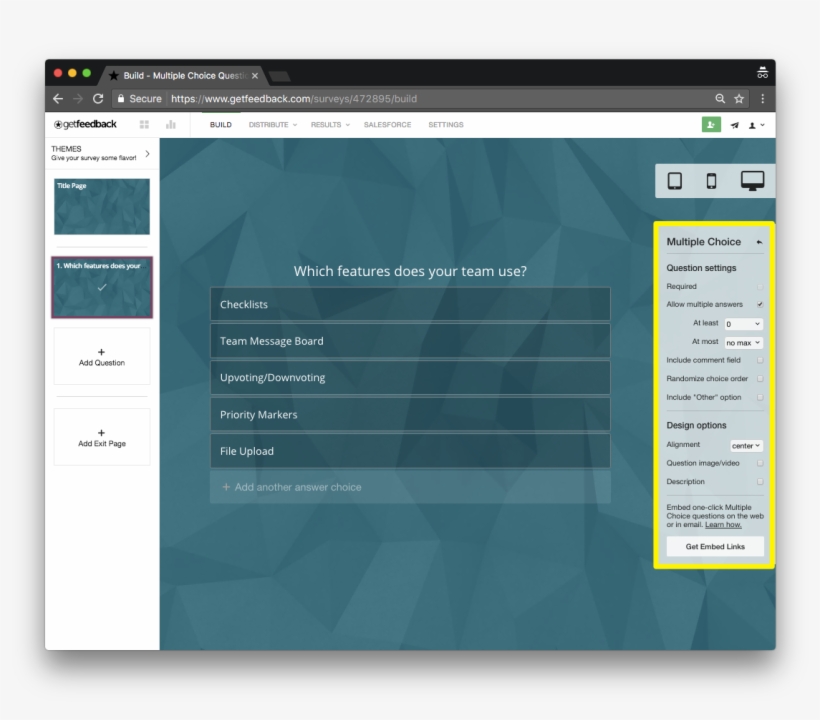The width and height of the screenshot is (820, 720).
Task: Click the green add collaborator button
Action: coord(711,125)
